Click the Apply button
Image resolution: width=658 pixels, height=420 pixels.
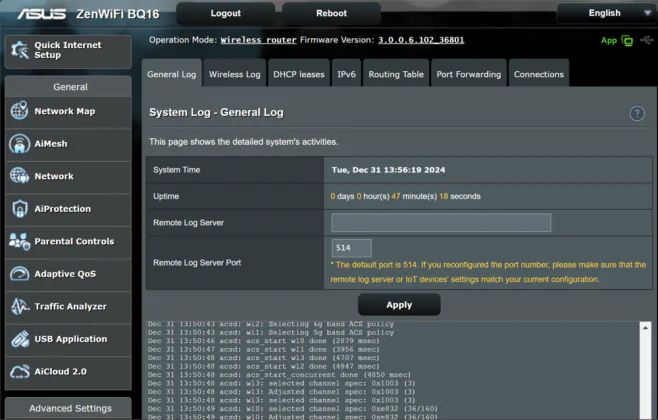(399, 305)
